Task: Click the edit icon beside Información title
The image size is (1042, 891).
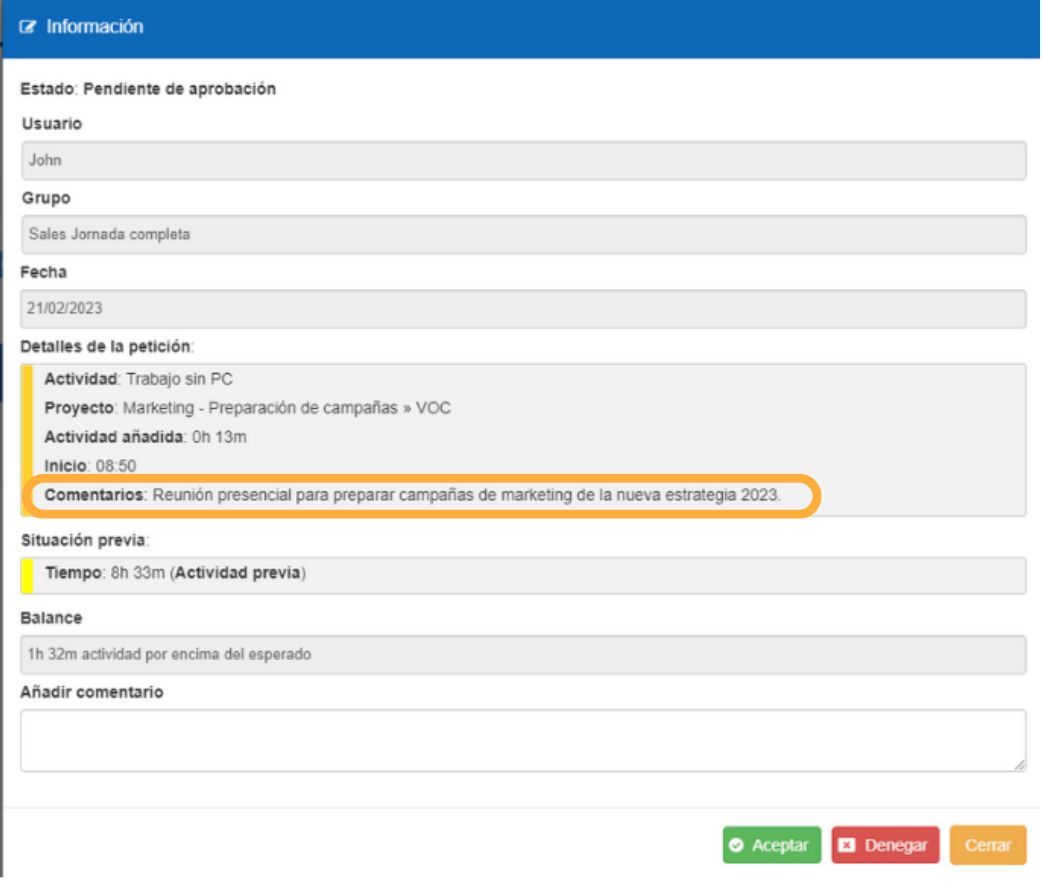Action: pos(28,27)
